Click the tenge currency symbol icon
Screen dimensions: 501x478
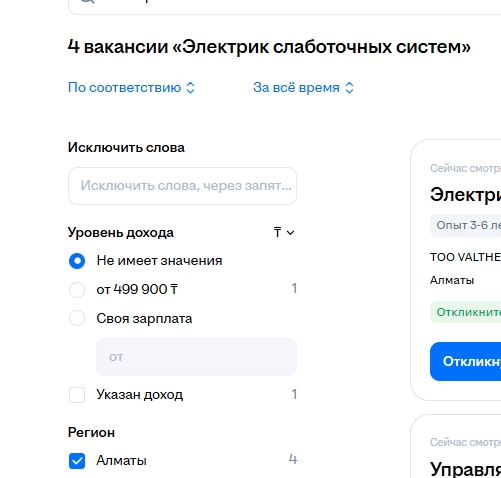(277, 232)
